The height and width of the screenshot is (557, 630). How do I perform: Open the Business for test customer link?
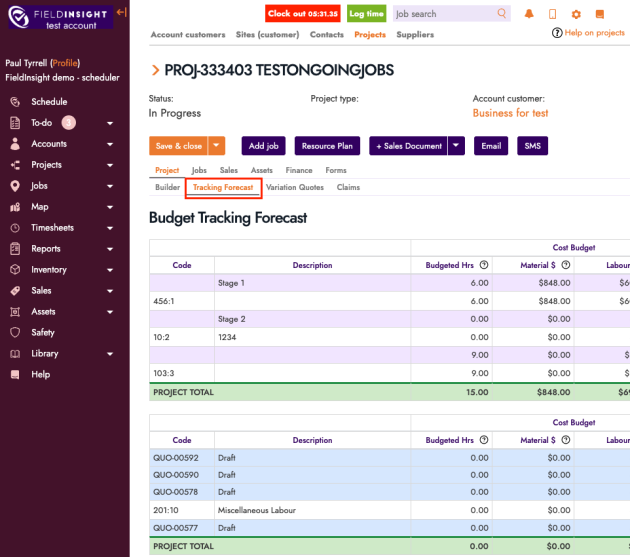[x=510, y=114]
